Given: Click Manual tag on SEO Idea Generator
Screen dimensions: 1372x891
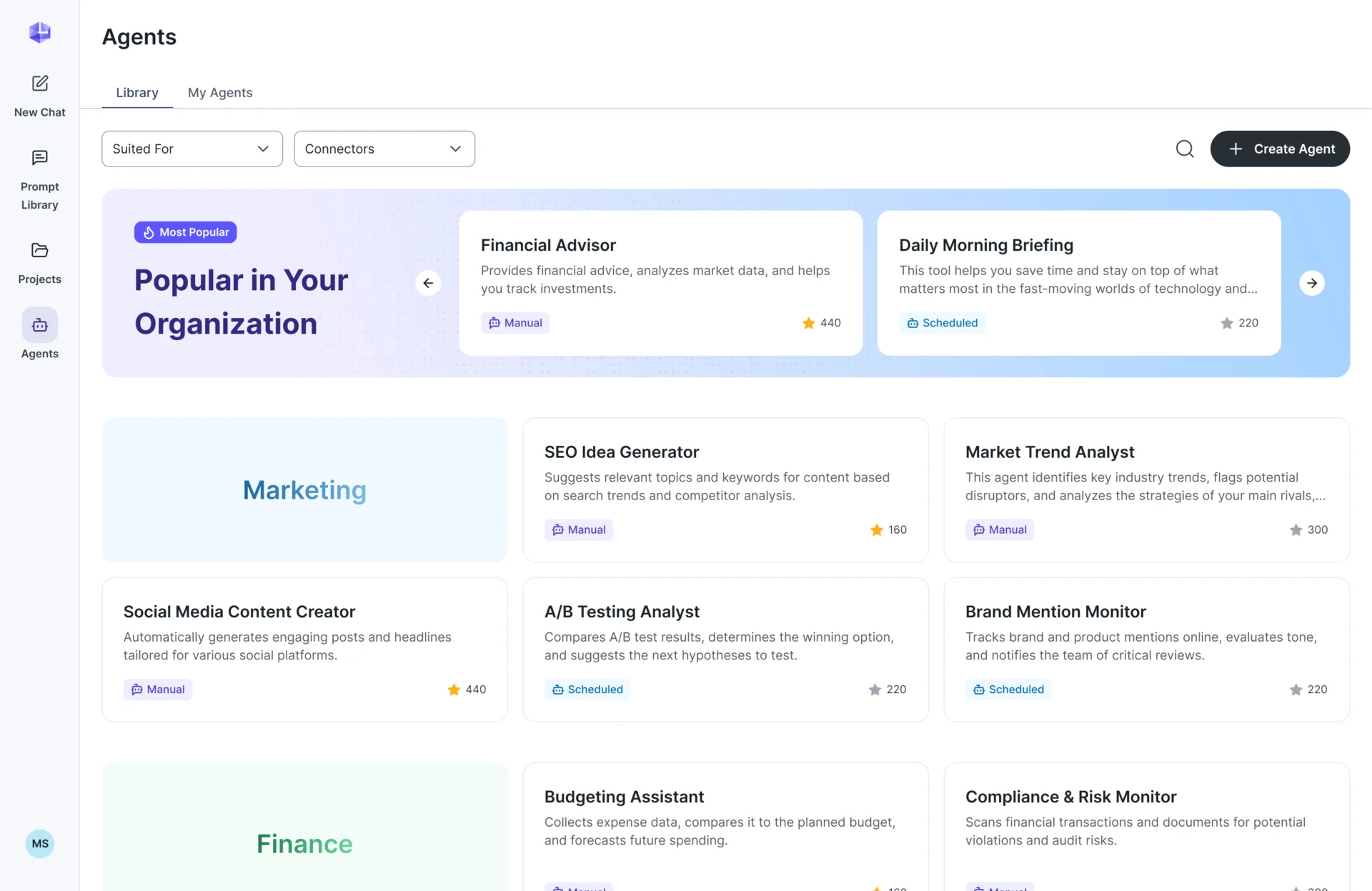Looking at the screenshot, I should click(x=579, y=530).
